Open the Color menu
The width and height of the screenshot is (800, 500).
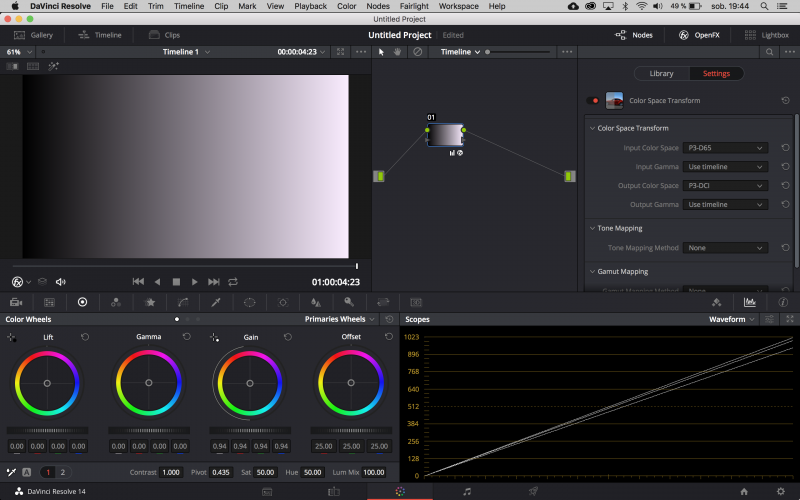(346, 6)
